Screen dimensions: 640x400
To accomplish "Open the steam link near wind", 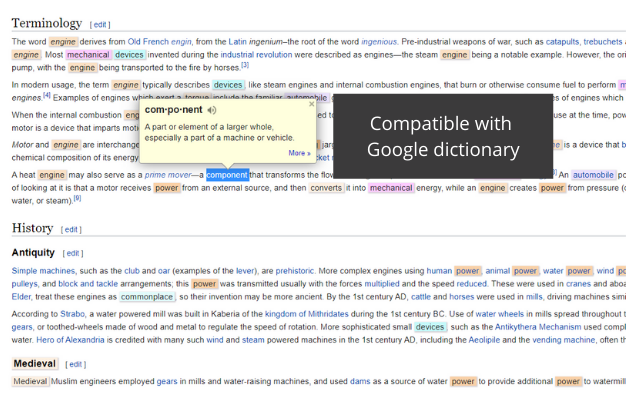I will 253,340.
